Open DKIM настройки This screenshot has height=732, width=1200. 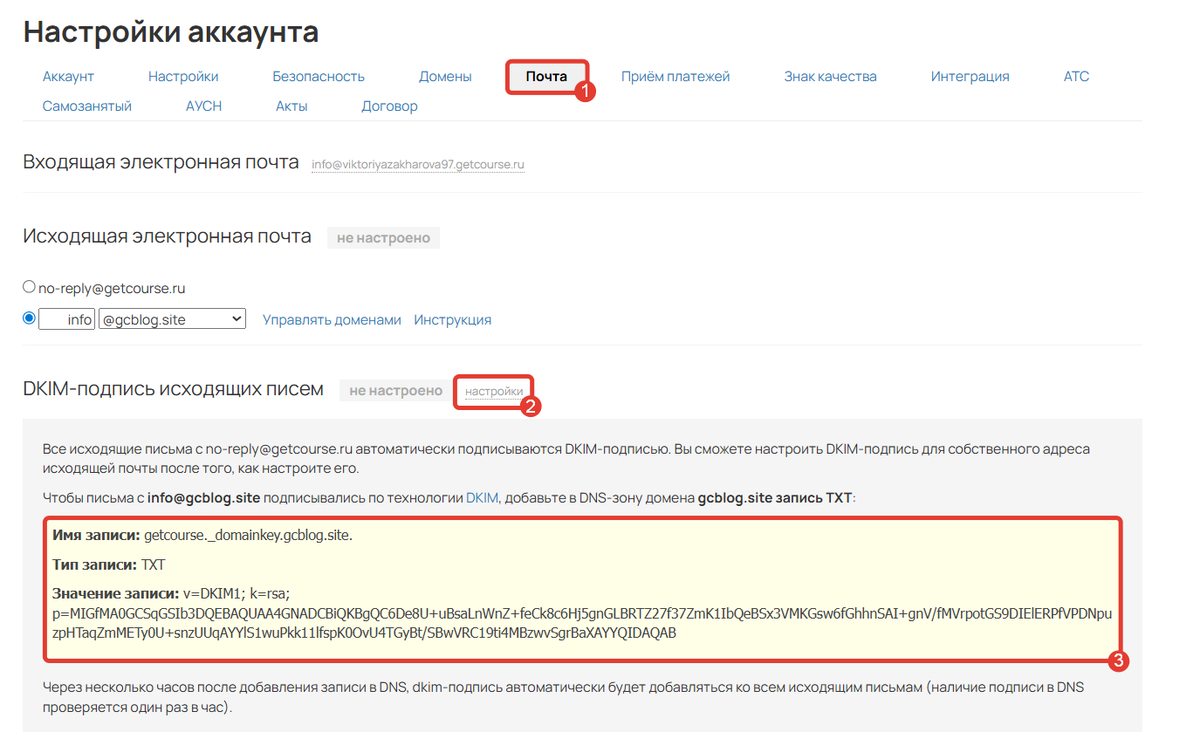pos(493,390)
